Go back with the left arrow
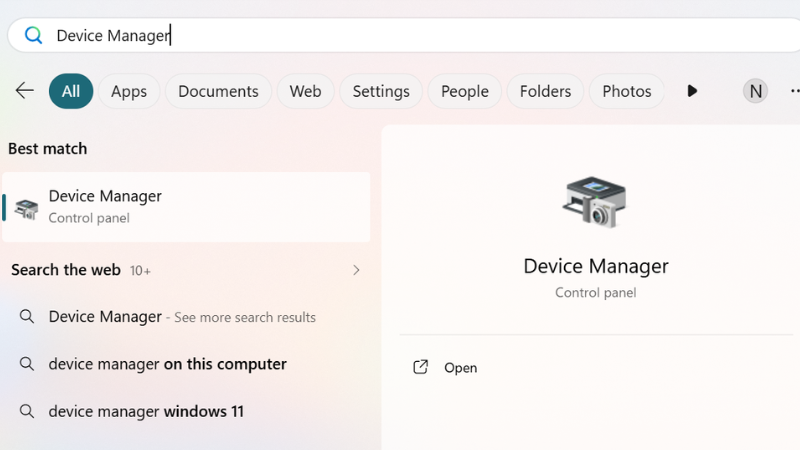 pos(24,91)
